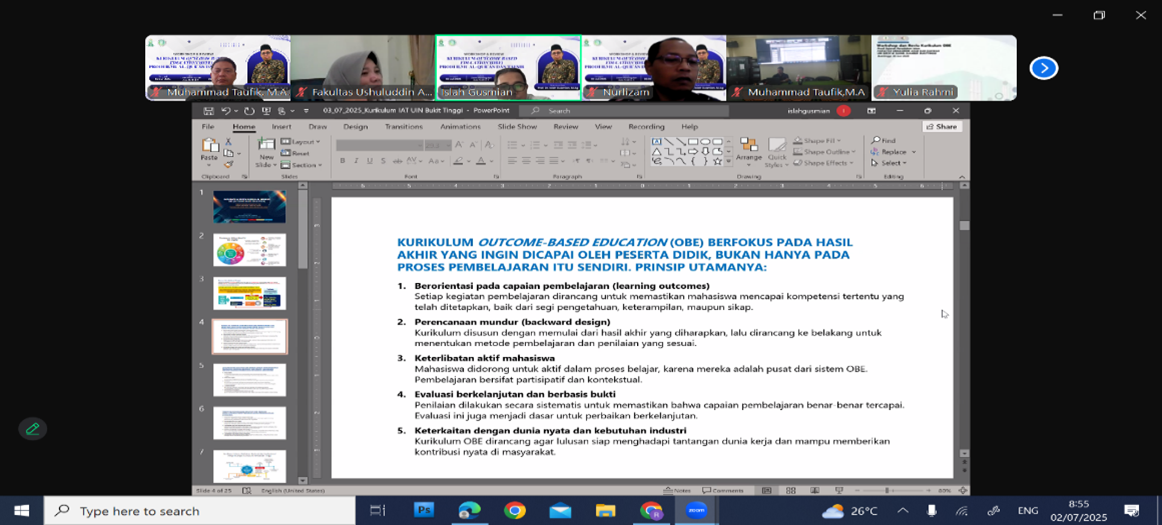Click the next participants arrow button
The height and width of the screenshot is (525, 1162).
(1043, 68)
